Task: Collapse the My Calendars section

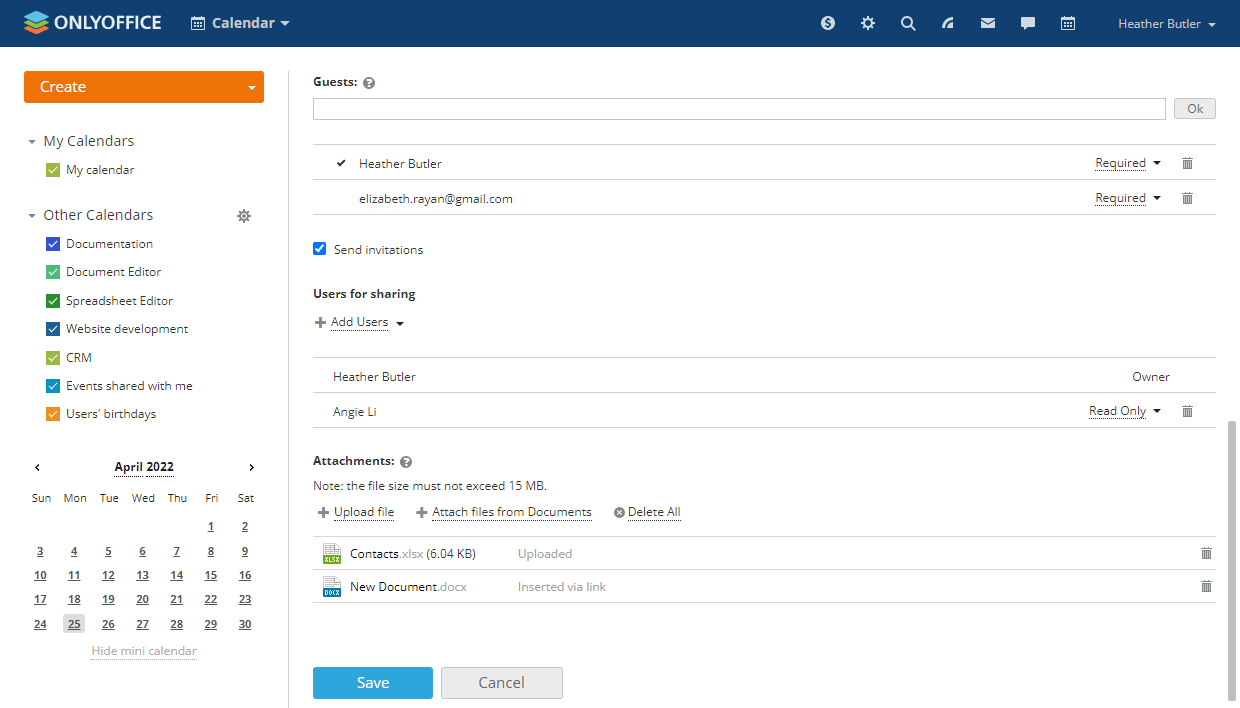Action: tap(32, 142)
